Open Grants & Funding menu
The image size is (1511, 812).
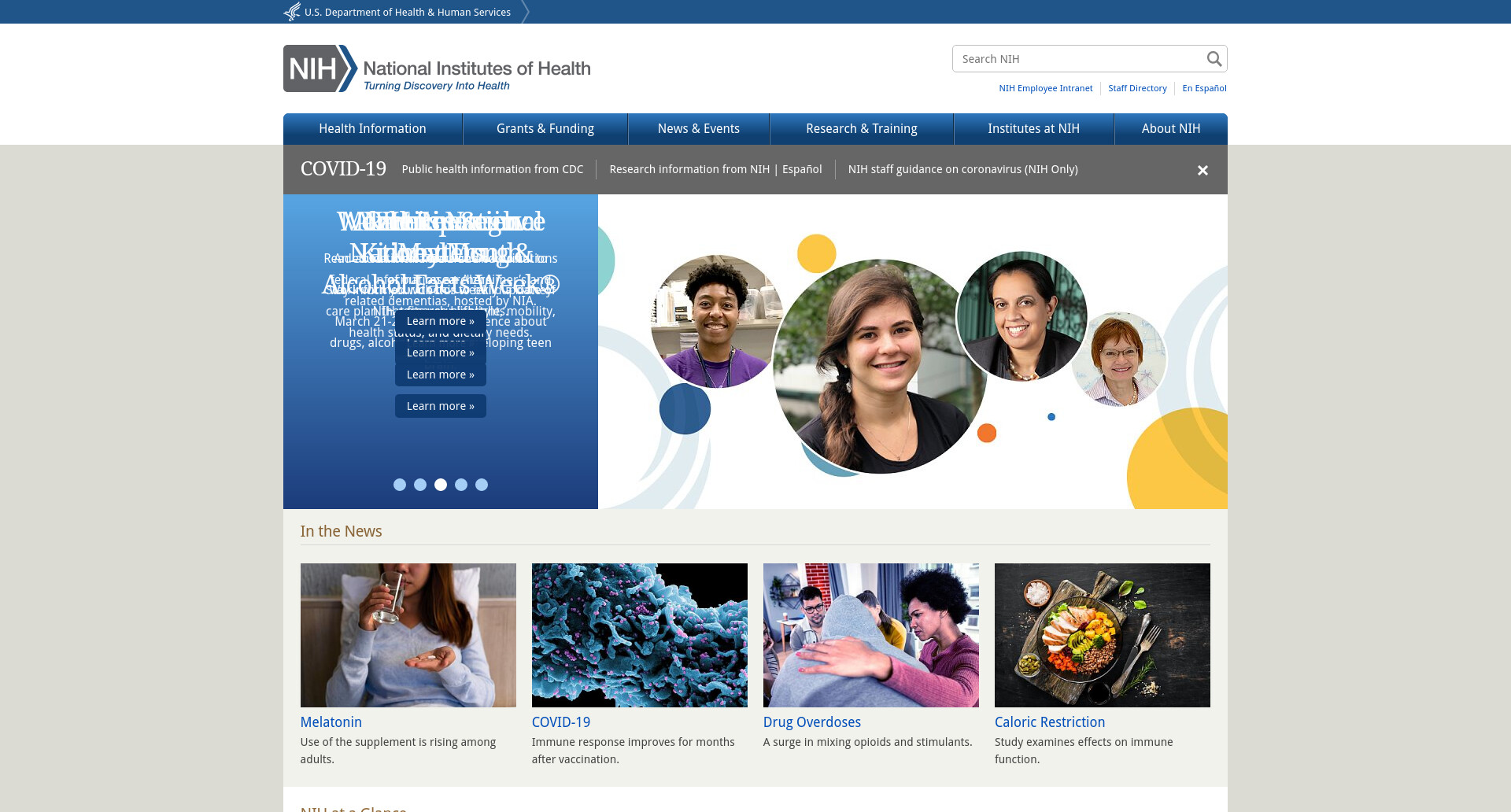pyautogui.click(x=545, y=129)
